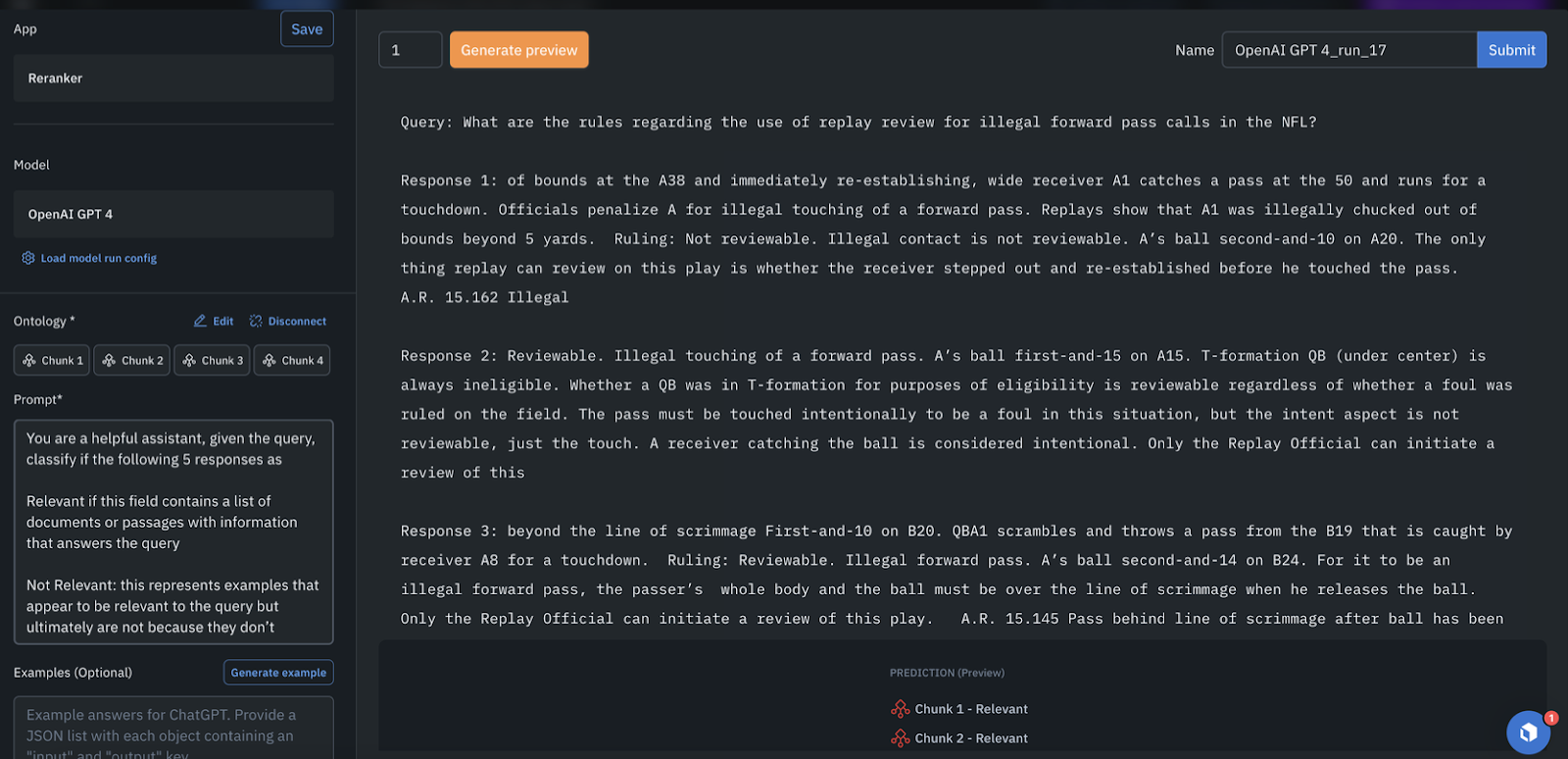Image resolution: width=1568 pixels, height=759 pixels.
Task: Click the pencil Edit icon for Ontology
Action: pos(200,321)
